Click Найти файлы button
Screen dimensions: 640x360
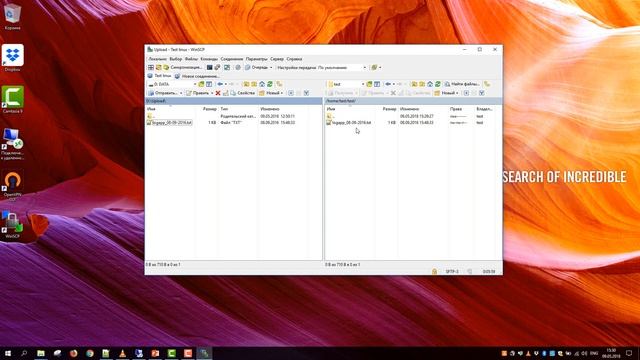coord(462,84)
